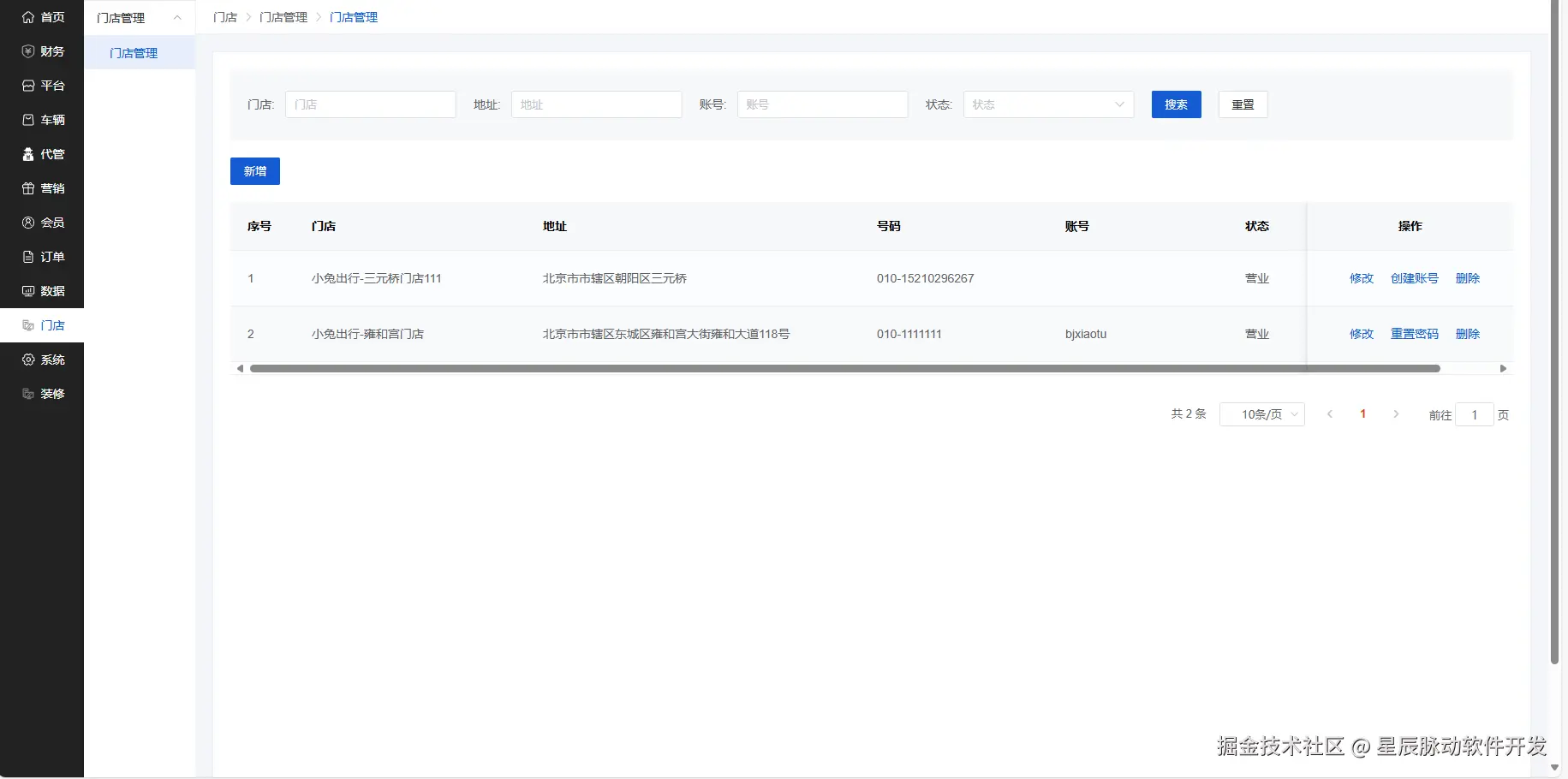
Task: Click the table scroll right arrow
Action: pyautogui.click(x=1503, y=369)
